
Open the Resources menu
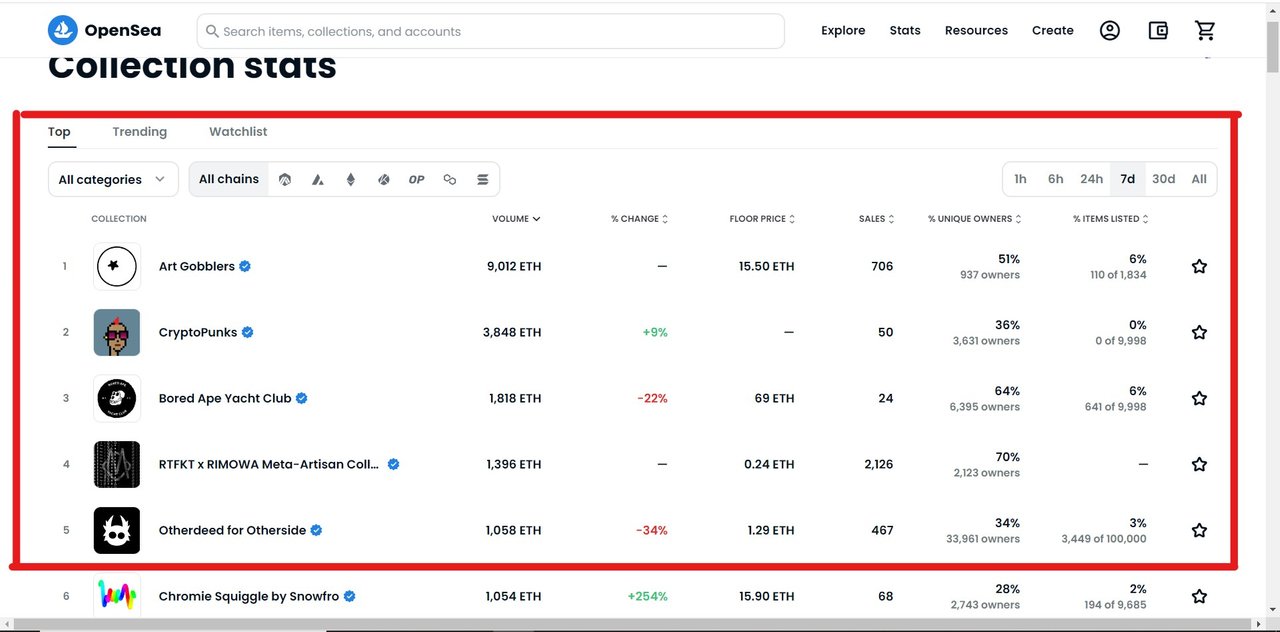coord(976,31)
